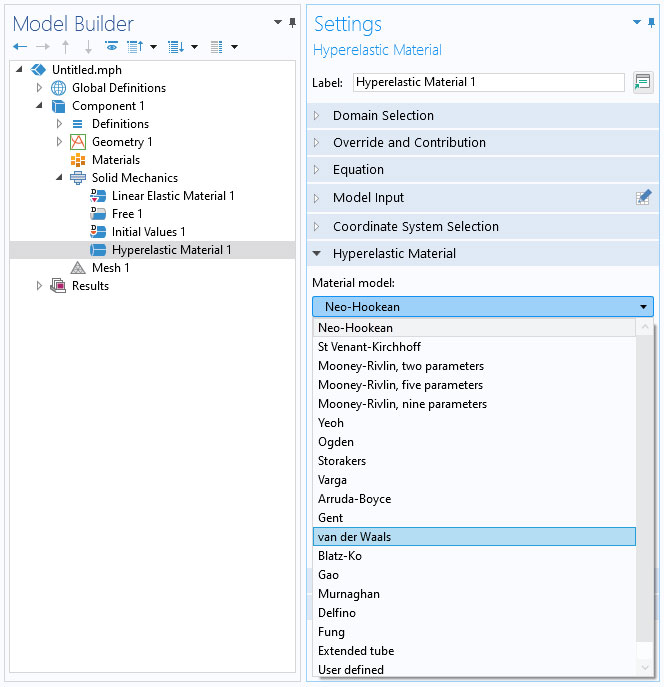The image size is (664, 687).
Task: Choose van der Waals from the list
Action: pyautogui.click(x=474, y=537)
